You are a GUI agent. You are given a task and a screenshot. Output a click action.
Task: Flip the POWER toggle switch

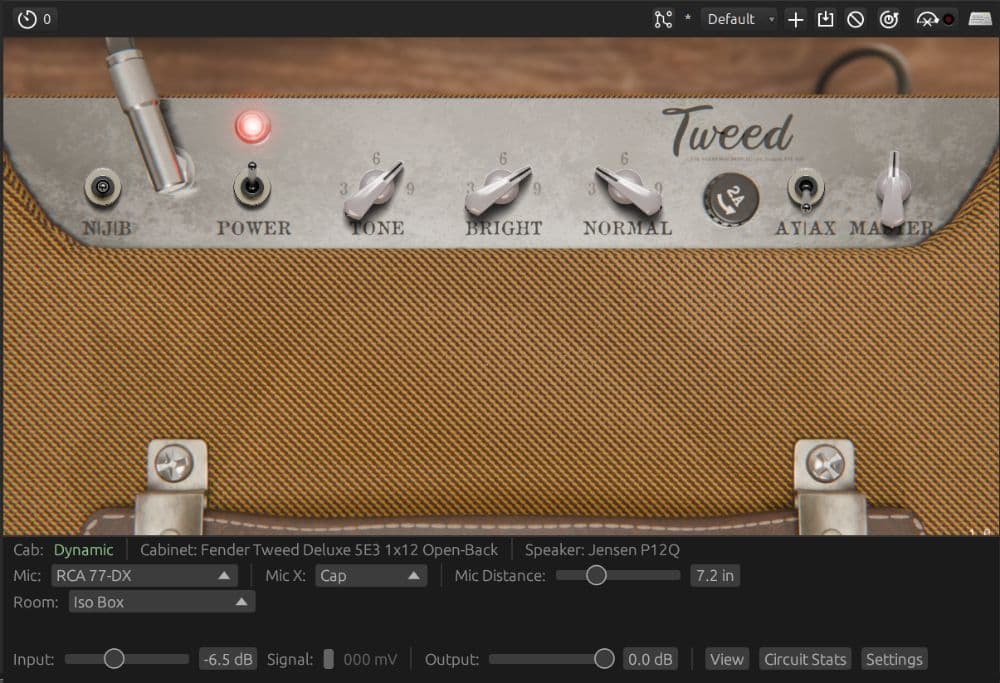coord(252,185)
